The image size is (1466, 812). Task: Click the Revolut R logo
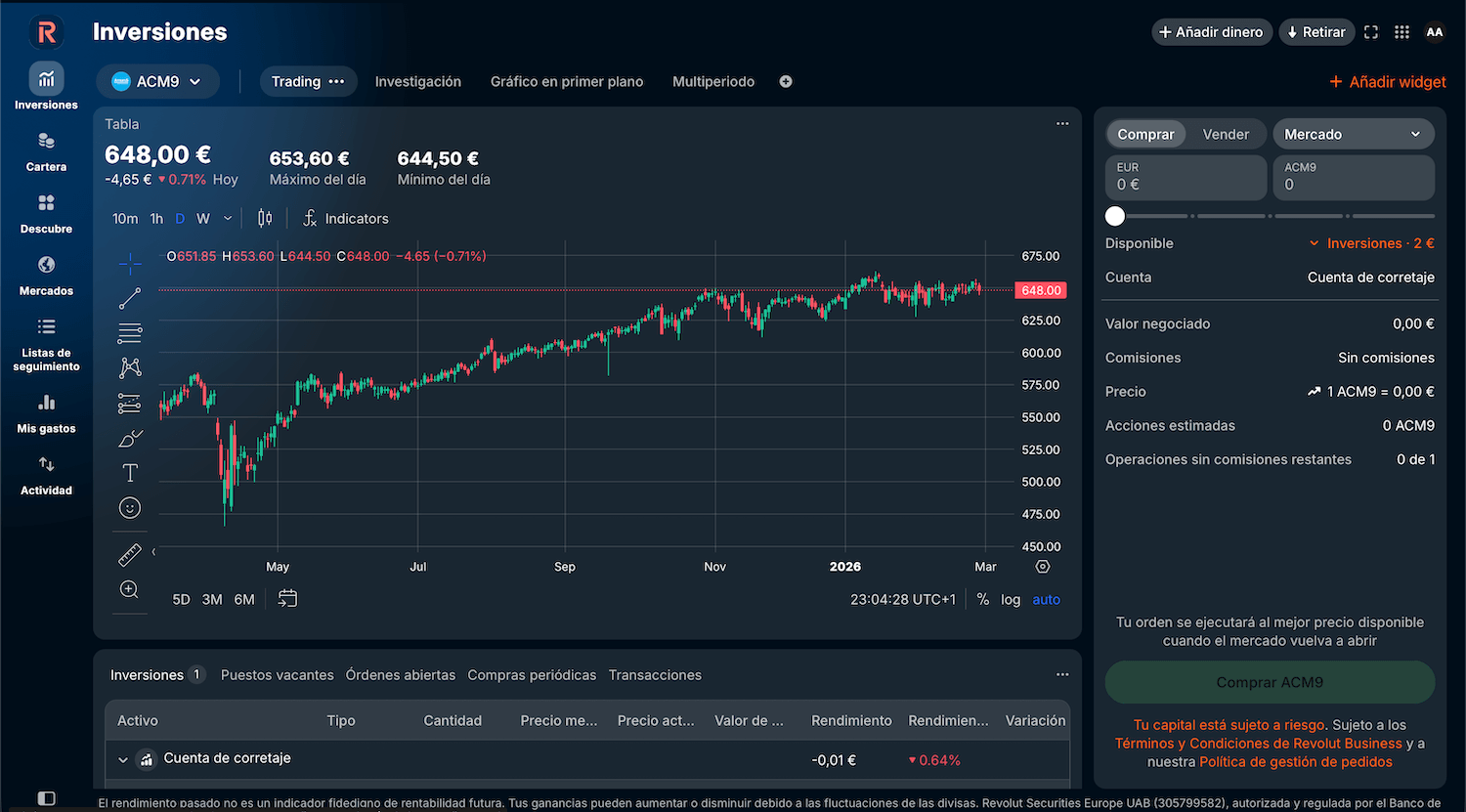coord(46,33)
